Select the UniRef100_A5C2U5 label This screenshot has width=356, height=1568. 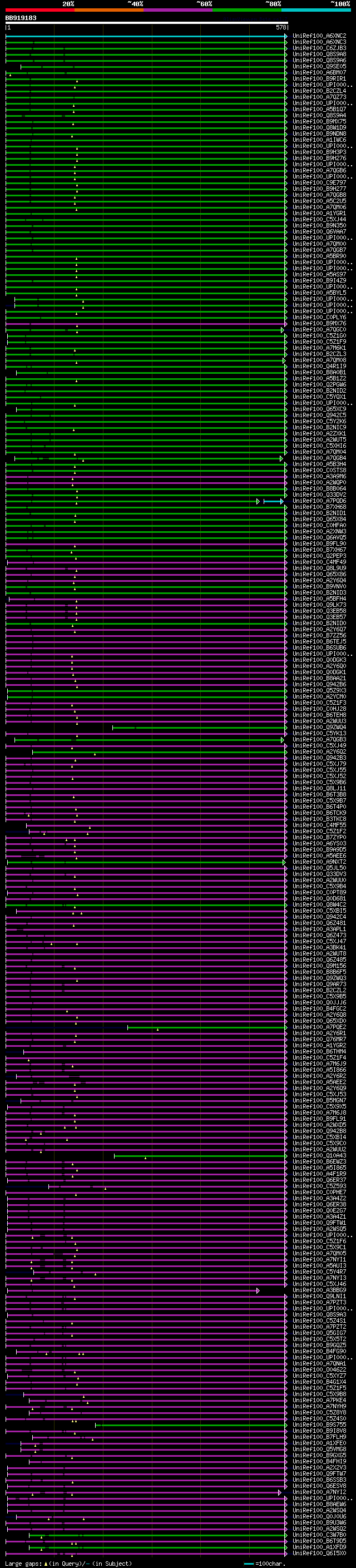[x=319, y=201]
